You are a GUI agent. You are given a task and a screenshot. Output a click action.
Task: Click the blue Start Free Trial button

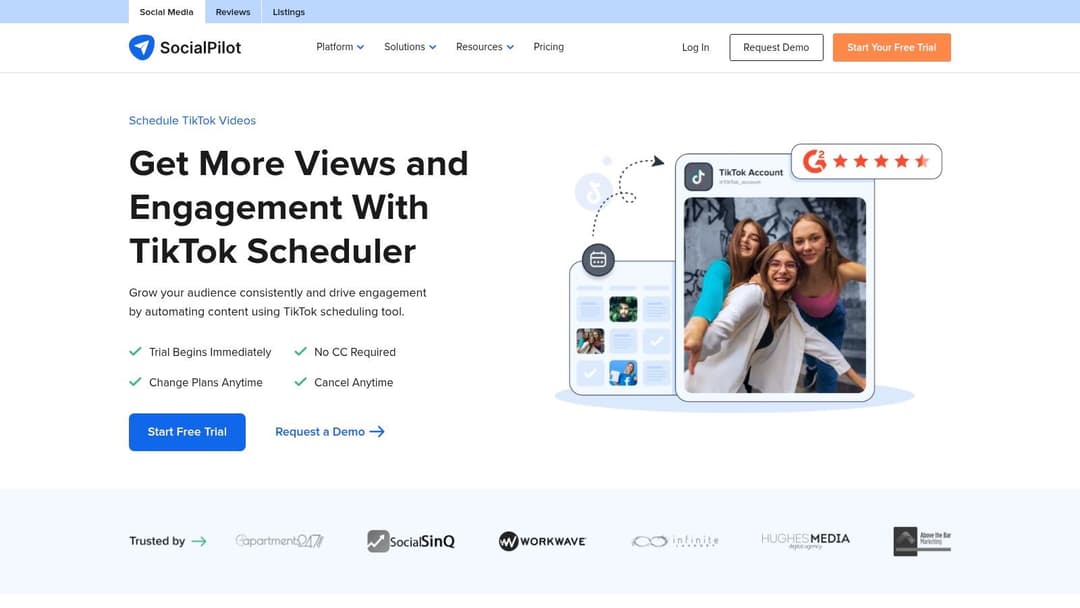coord(187,432)
